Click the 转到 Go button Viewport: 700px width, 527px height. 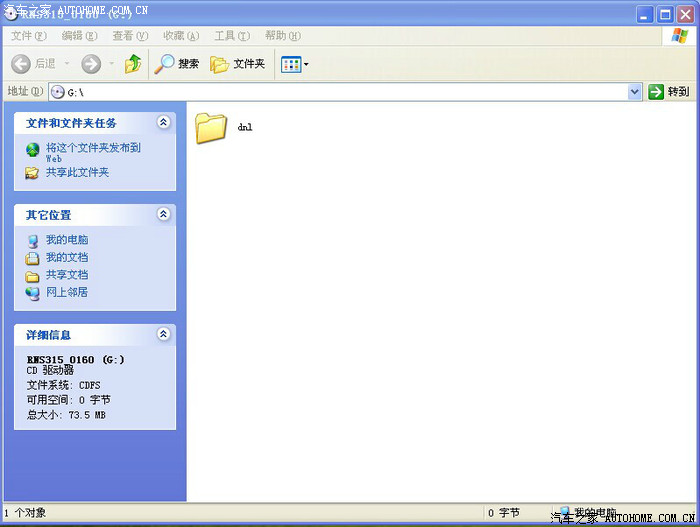[x=669, y=92]
